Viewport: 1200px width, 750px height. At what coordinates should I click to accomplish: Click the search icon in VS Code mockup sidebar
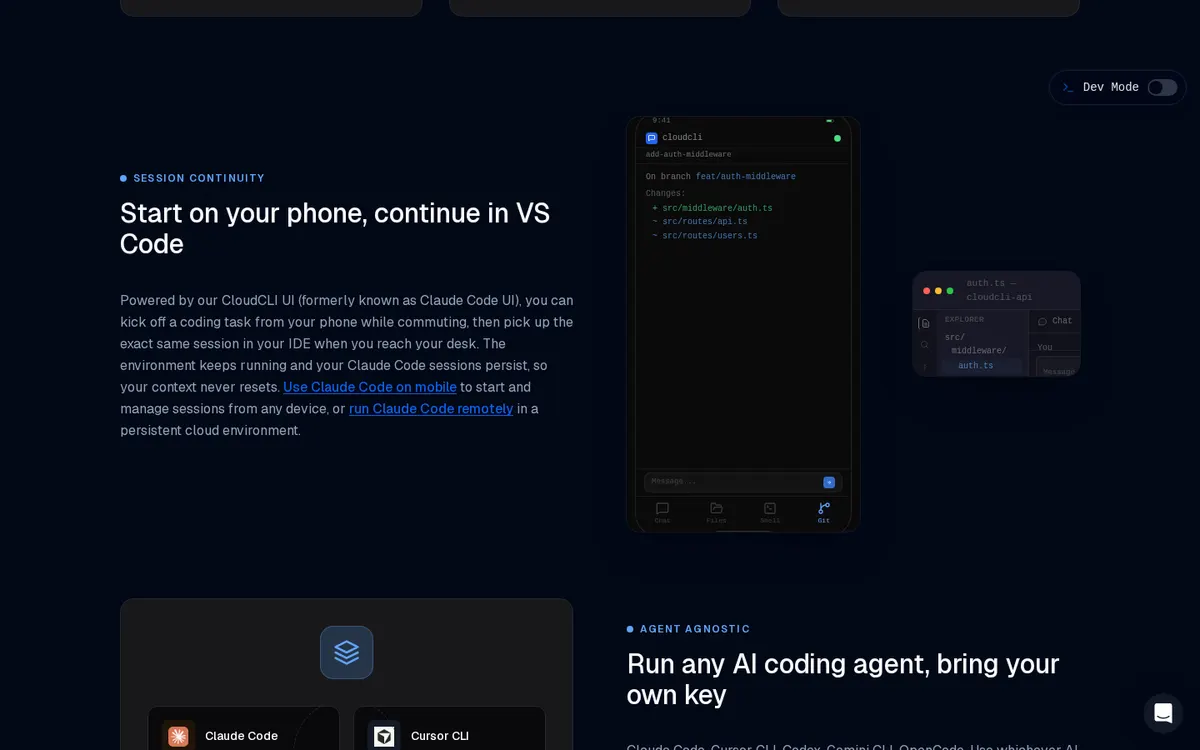click(924, 345)
